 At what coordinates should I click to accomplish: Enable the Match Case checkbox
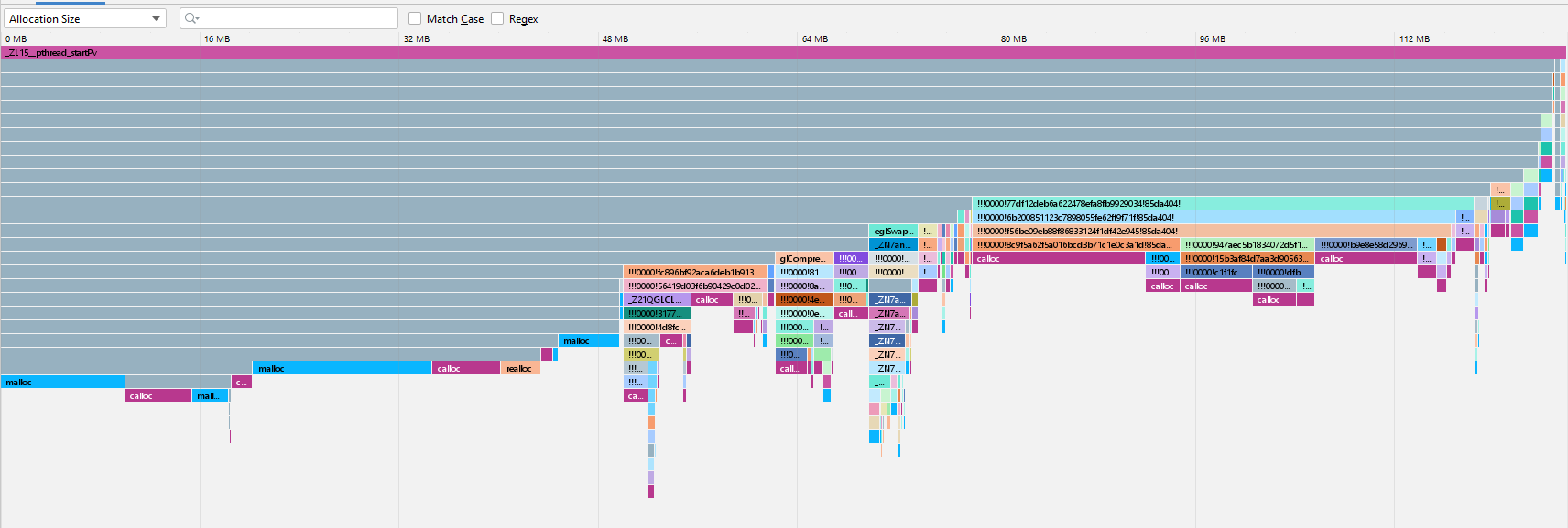coord(415,18)
